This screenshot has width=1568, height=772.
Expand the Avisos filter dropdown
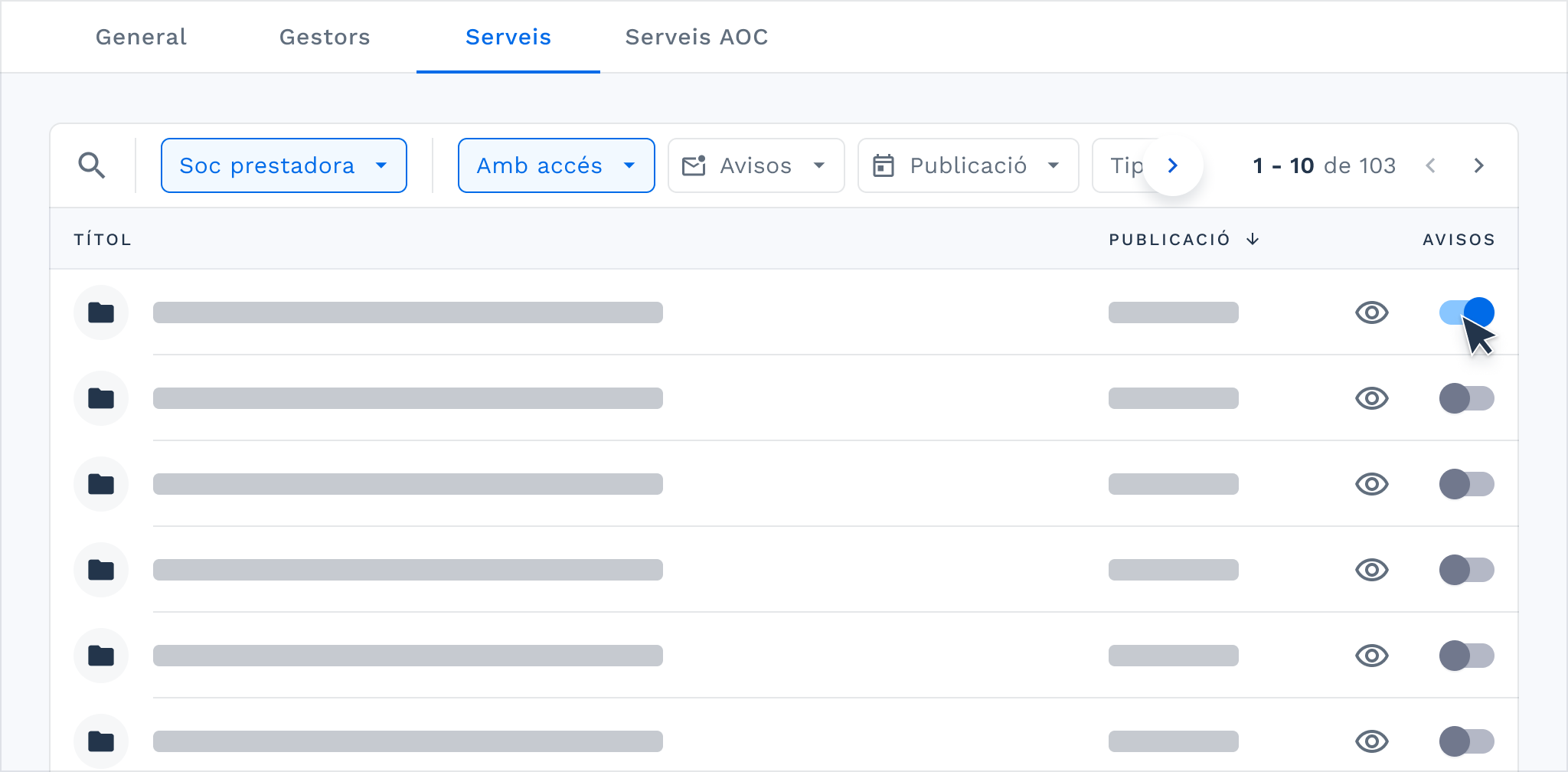[756, 165]
